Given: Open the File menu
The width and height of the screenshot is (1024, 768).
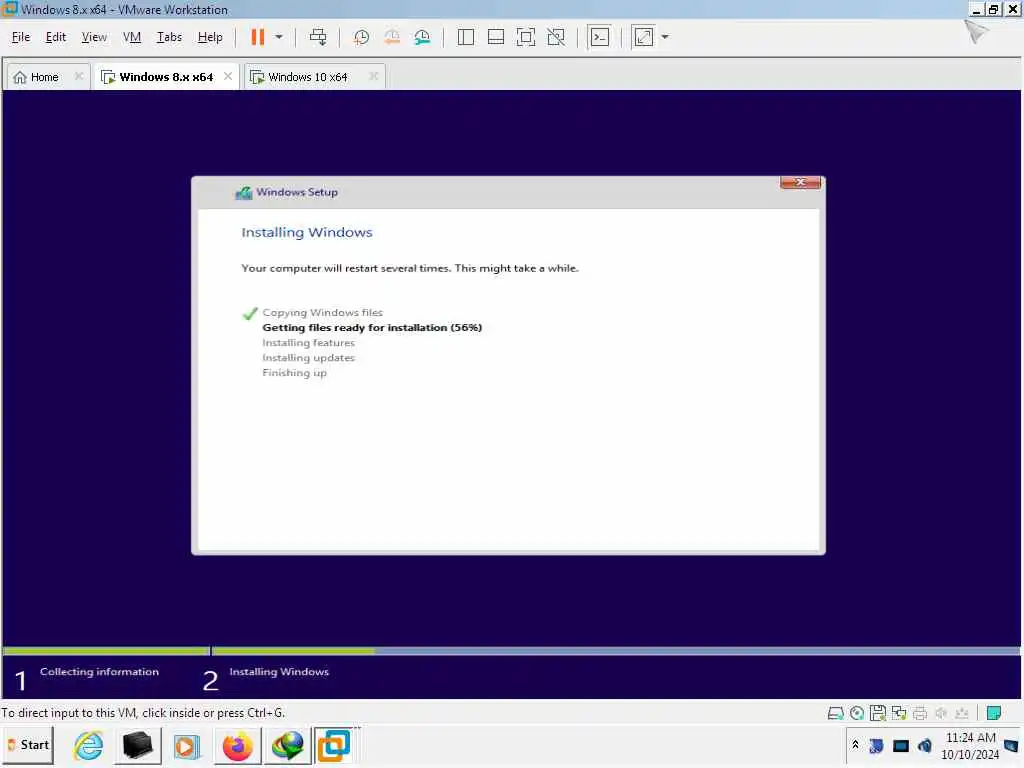Looking at the screenshot, I should 21,37.
